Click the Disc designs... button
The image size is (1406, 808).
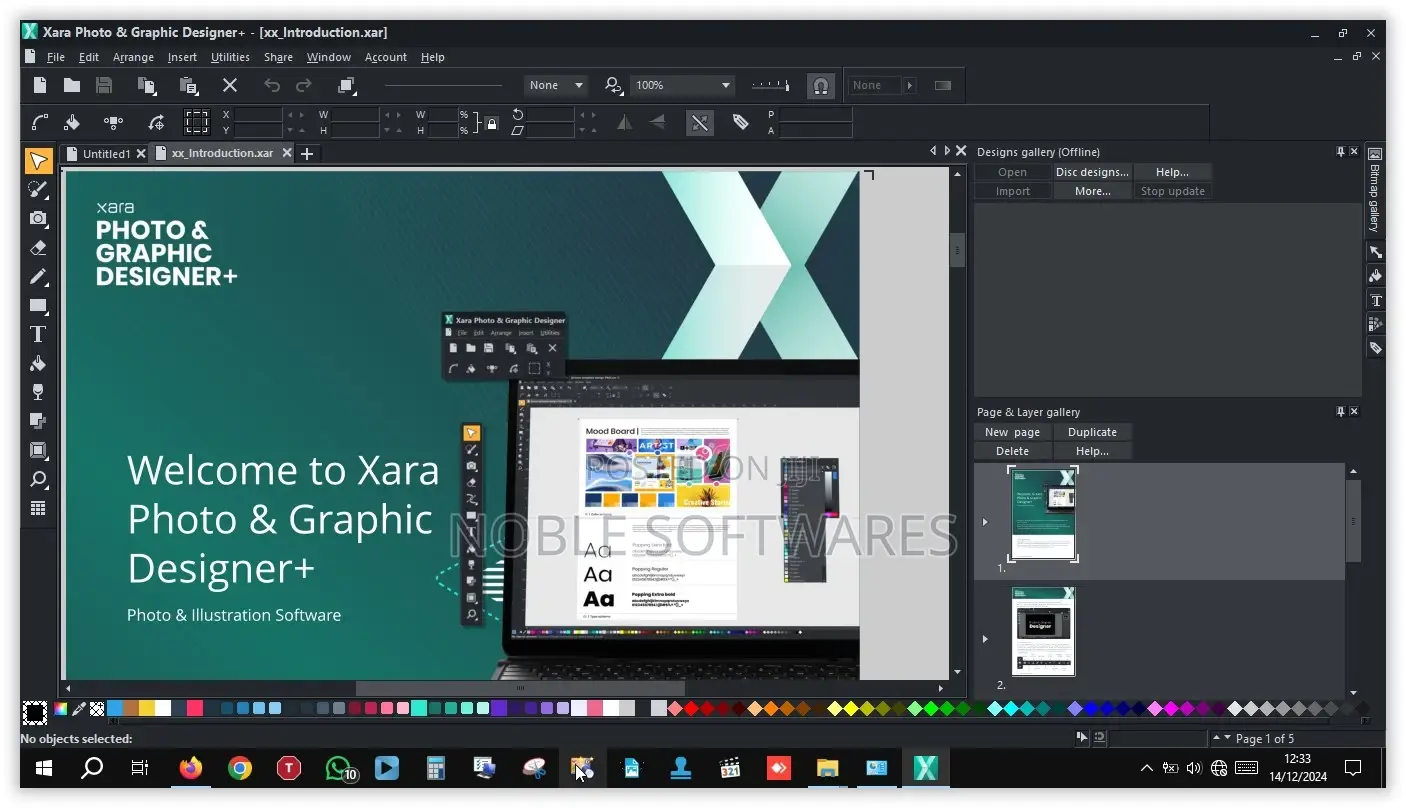(x=1092, y=172)
